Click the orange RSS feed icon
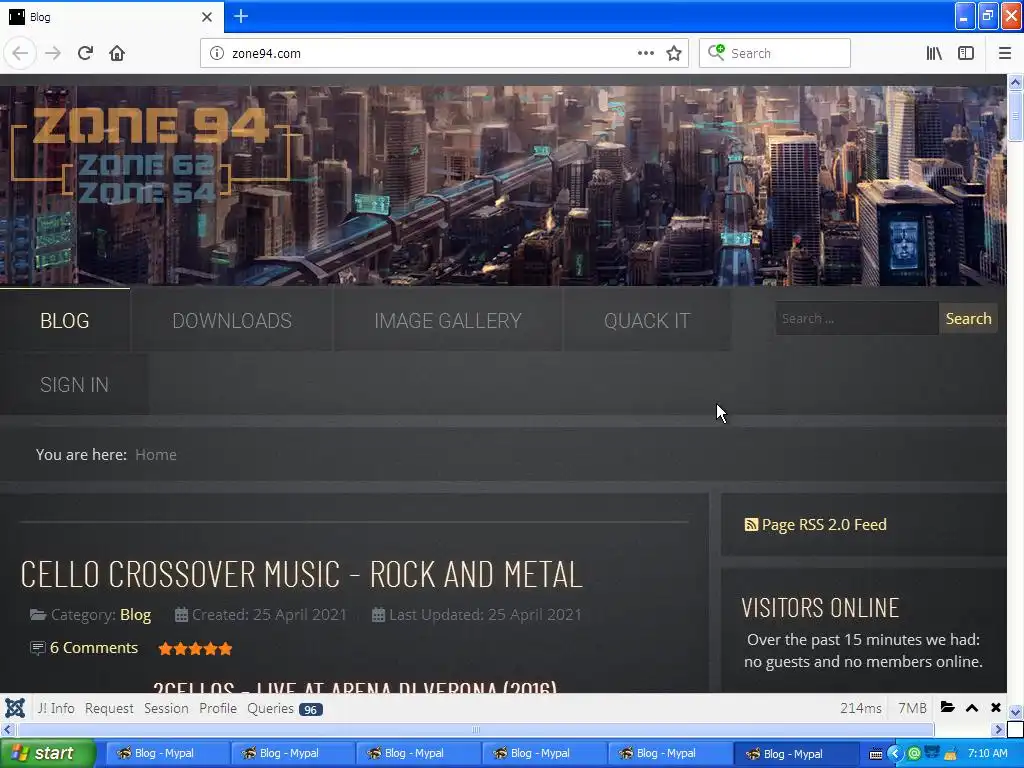The height and width of the screenshot is (768, 1024). click(751, 524)
